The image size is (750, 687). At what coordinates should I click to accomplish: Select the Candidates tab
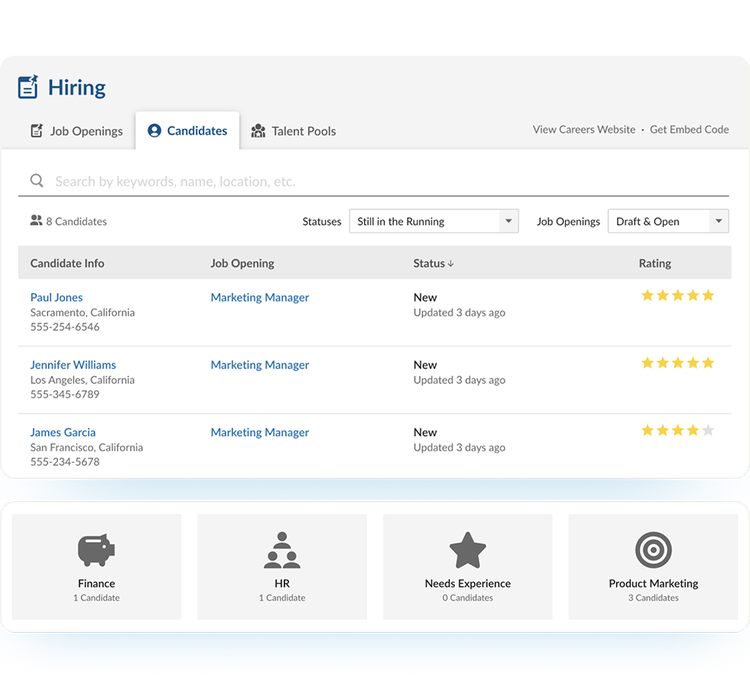[187, 131]
